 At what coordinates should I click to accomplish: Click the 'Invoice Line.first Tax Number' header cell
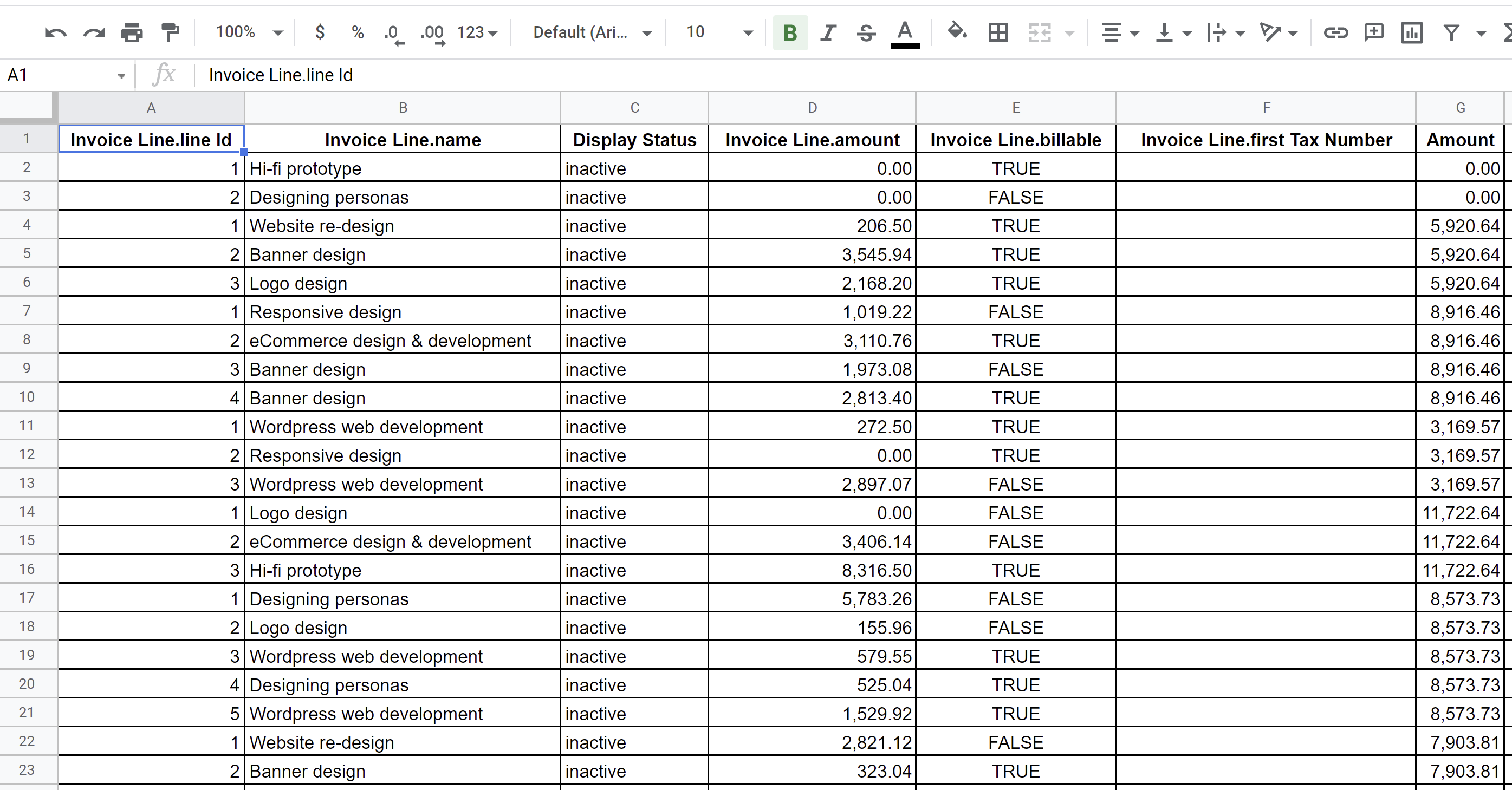pos(1266,139)
